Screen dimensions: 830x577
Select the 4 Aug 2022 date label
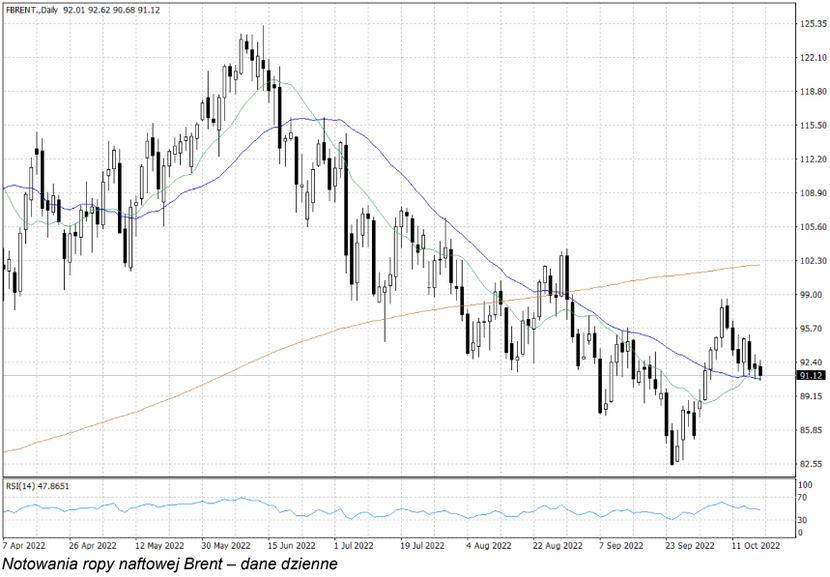tap(488, 546)
